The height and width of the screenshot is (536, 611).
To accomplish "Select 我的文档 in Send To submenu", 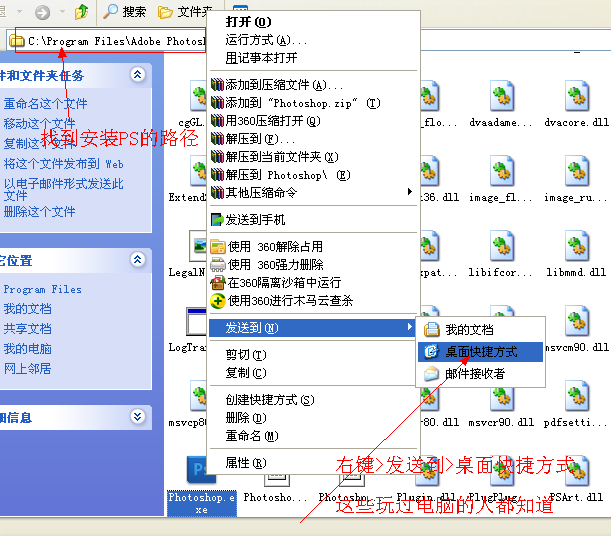I will [480, 330].
